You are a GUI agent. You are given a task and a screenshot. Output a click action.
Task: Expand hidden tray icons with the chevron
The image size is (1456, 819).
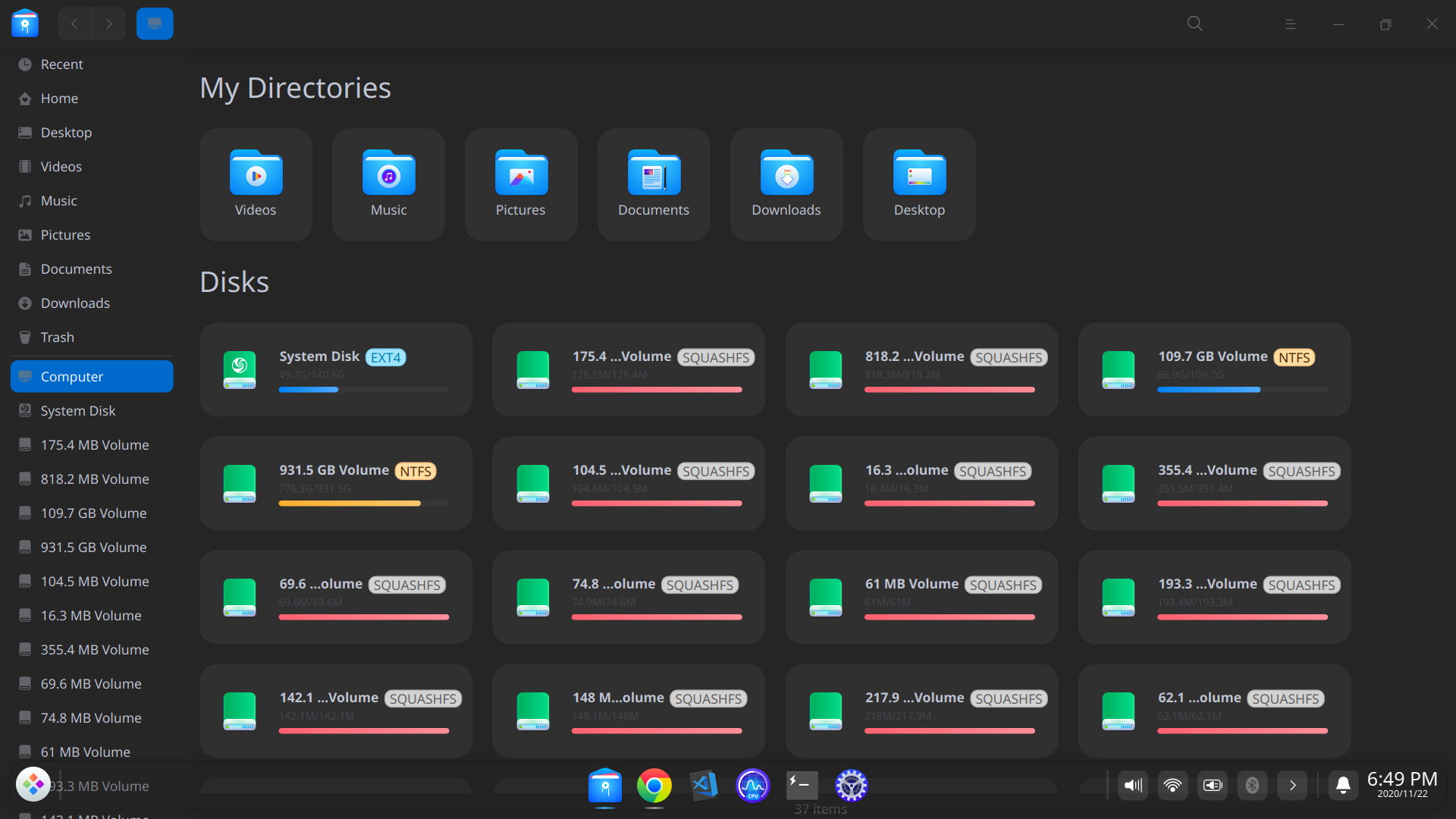[x=1292, y=786]
